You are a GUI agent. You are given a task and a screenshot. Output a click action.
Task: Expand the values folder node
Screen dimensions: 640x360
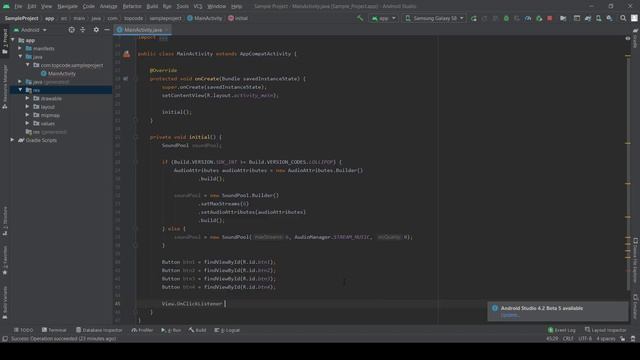click(27, 123)
